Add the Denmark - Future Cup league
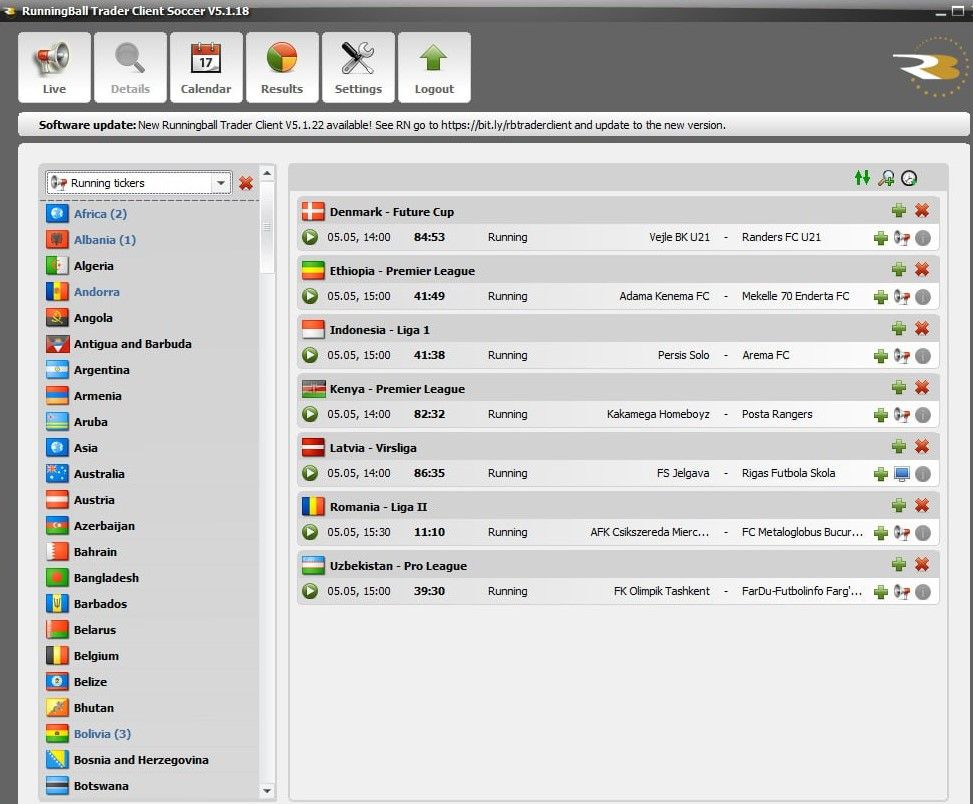 pos(899,211)
